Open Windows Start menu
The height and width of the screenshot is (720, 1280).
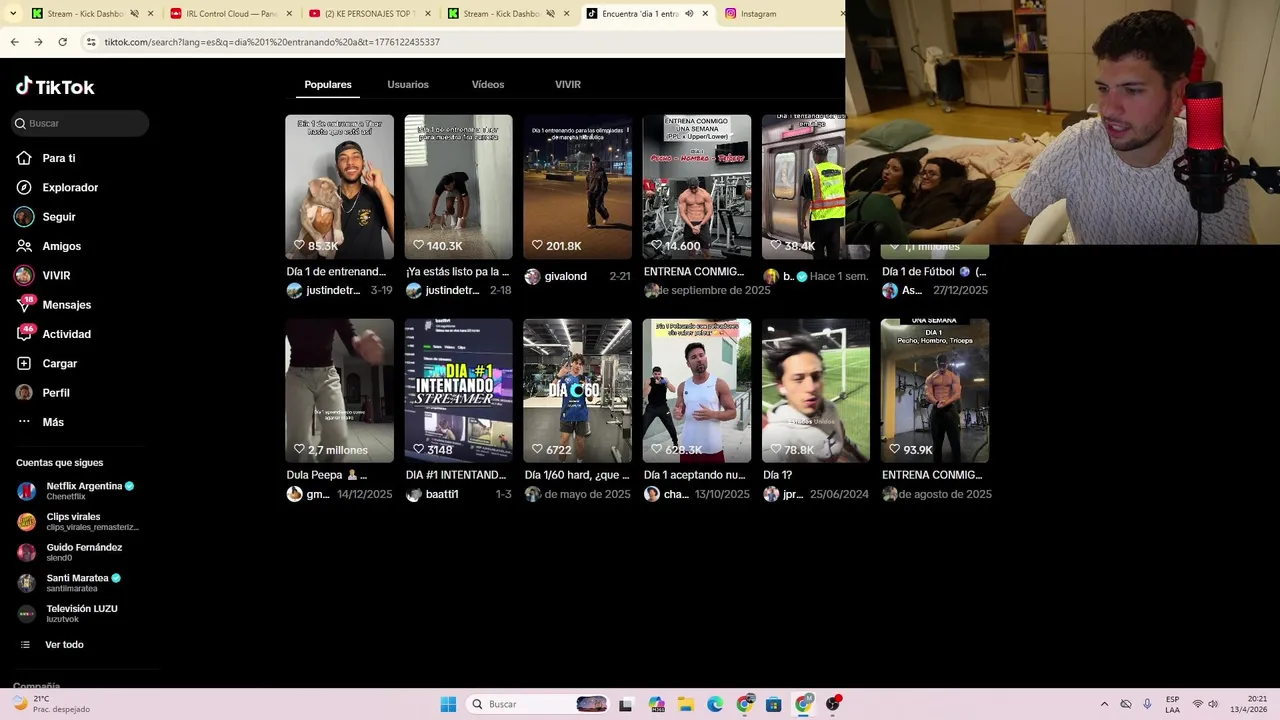point(448,704)
